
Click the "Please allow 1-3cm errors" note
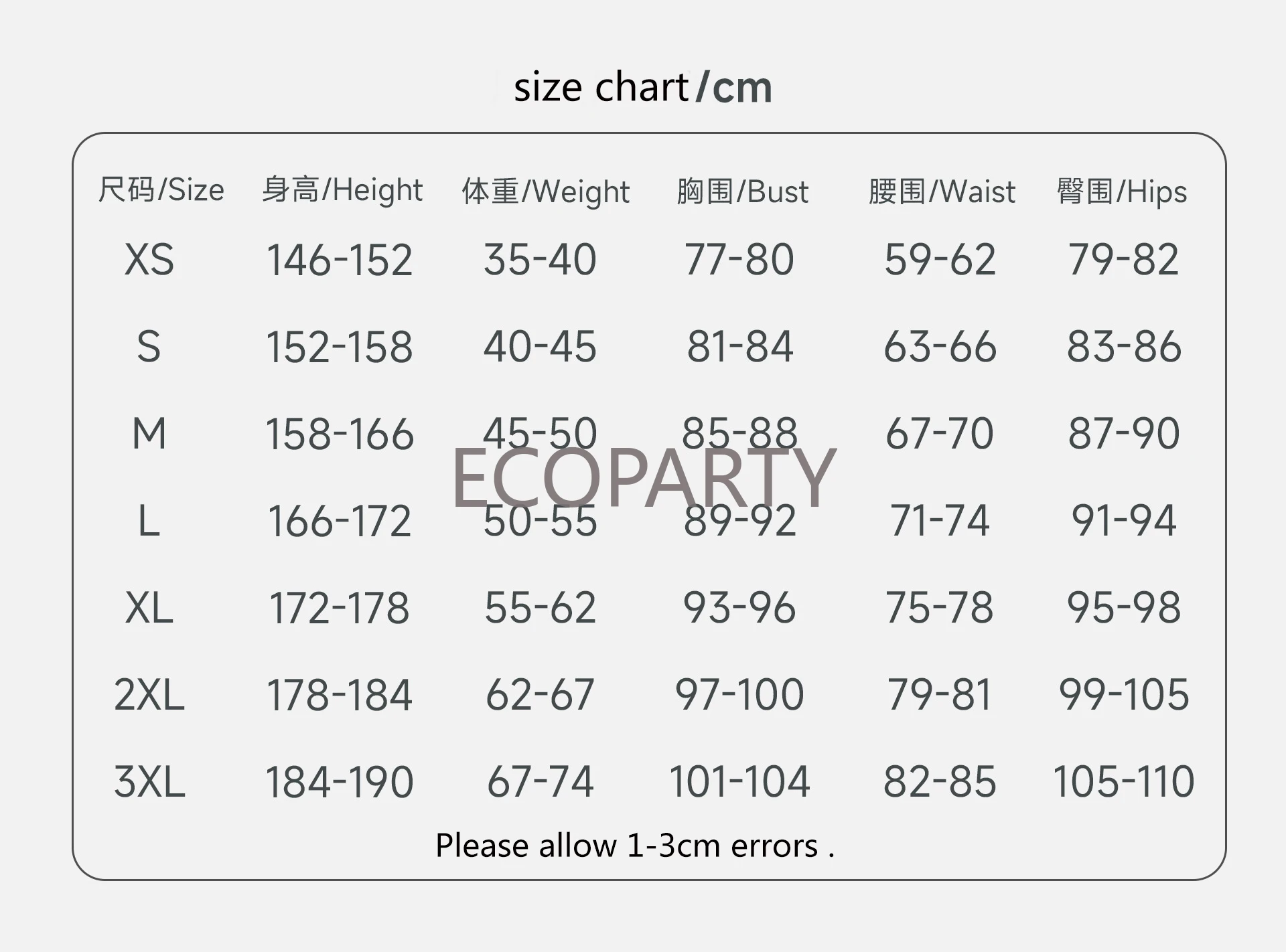[x=634, y=846]
